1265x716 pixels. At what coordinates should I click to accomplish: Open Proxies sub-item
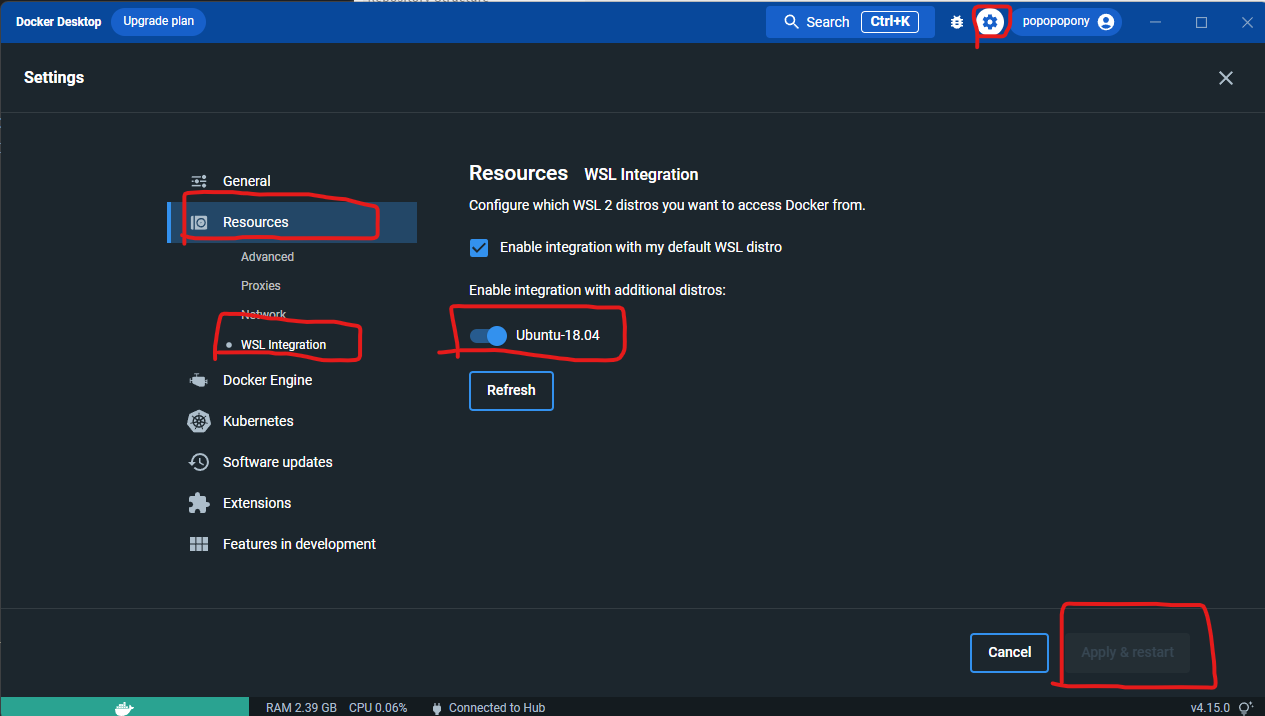point(261,286)
